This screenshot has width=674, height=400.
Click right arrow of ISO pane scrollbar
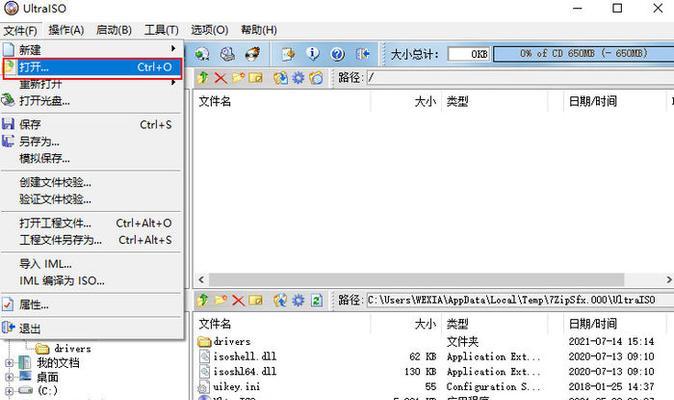669,280
